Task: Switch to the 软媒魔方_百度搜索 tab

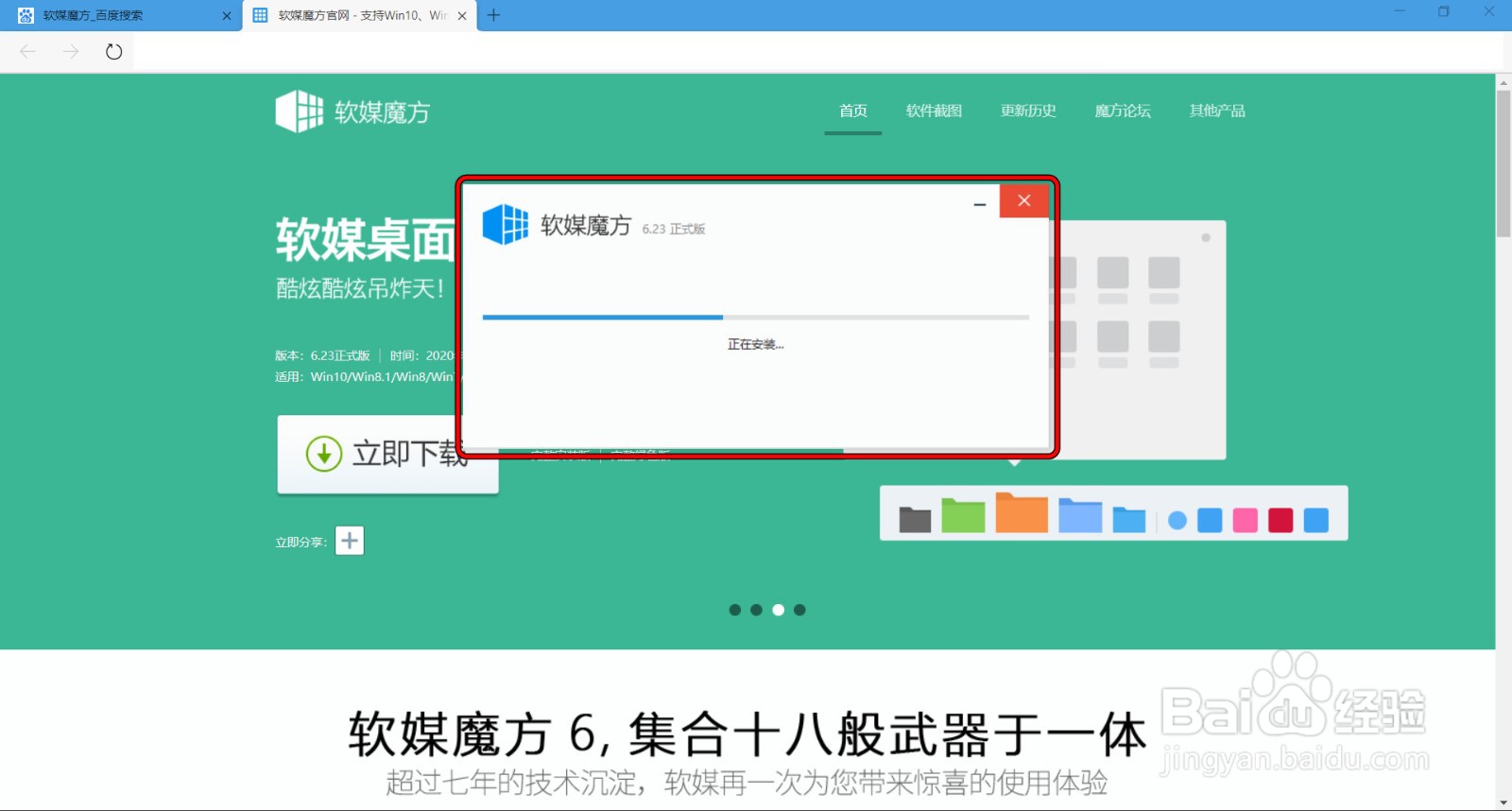Action: click(120, 15)
